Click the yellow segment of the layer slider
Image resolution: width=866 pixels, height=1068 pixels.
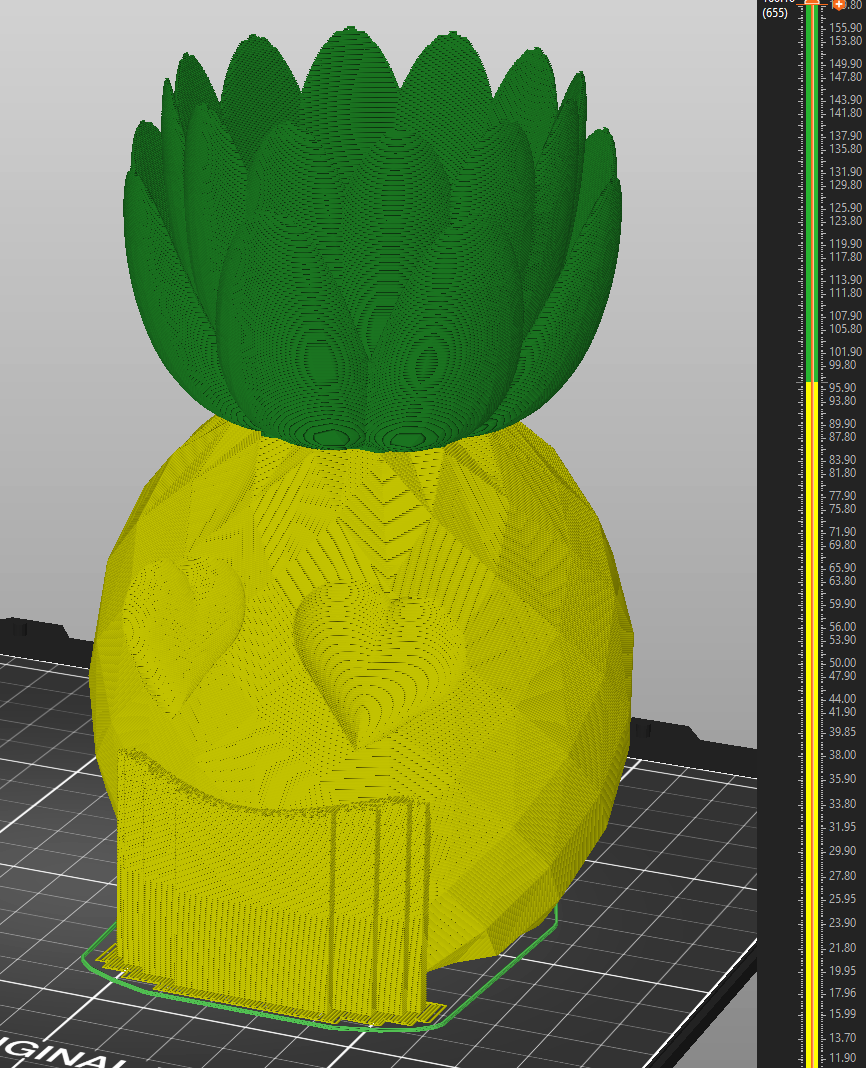click(x=811, y=725)
